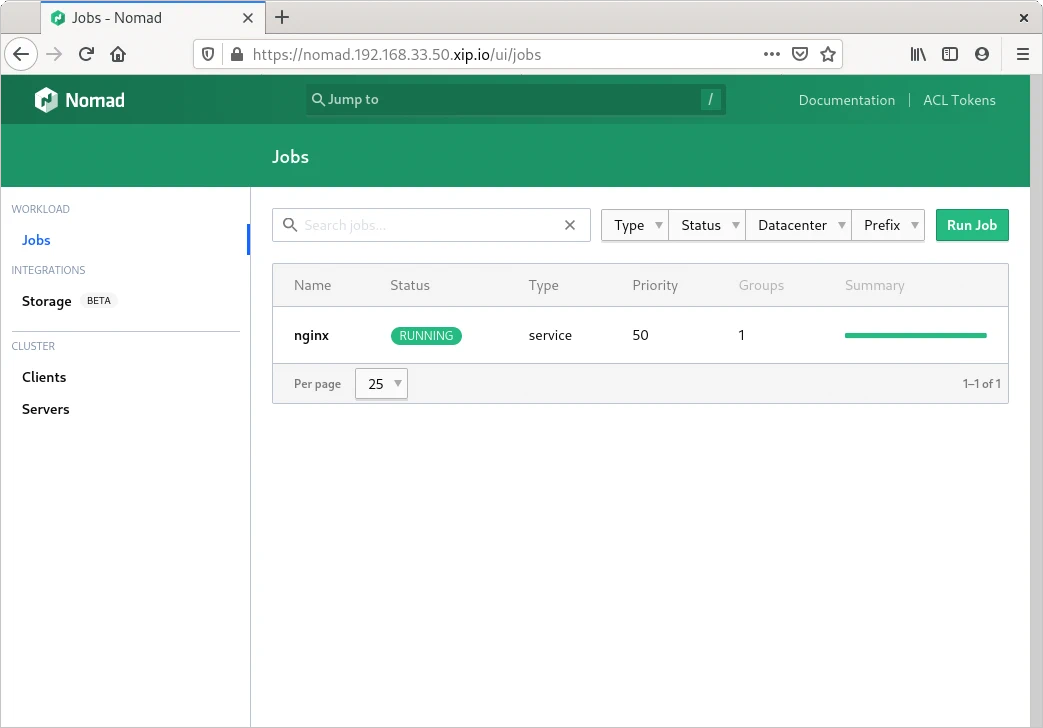This screenshot has height=728, width=1043.
Task: Open Servers in the sidebar
Action: [46, 409]
